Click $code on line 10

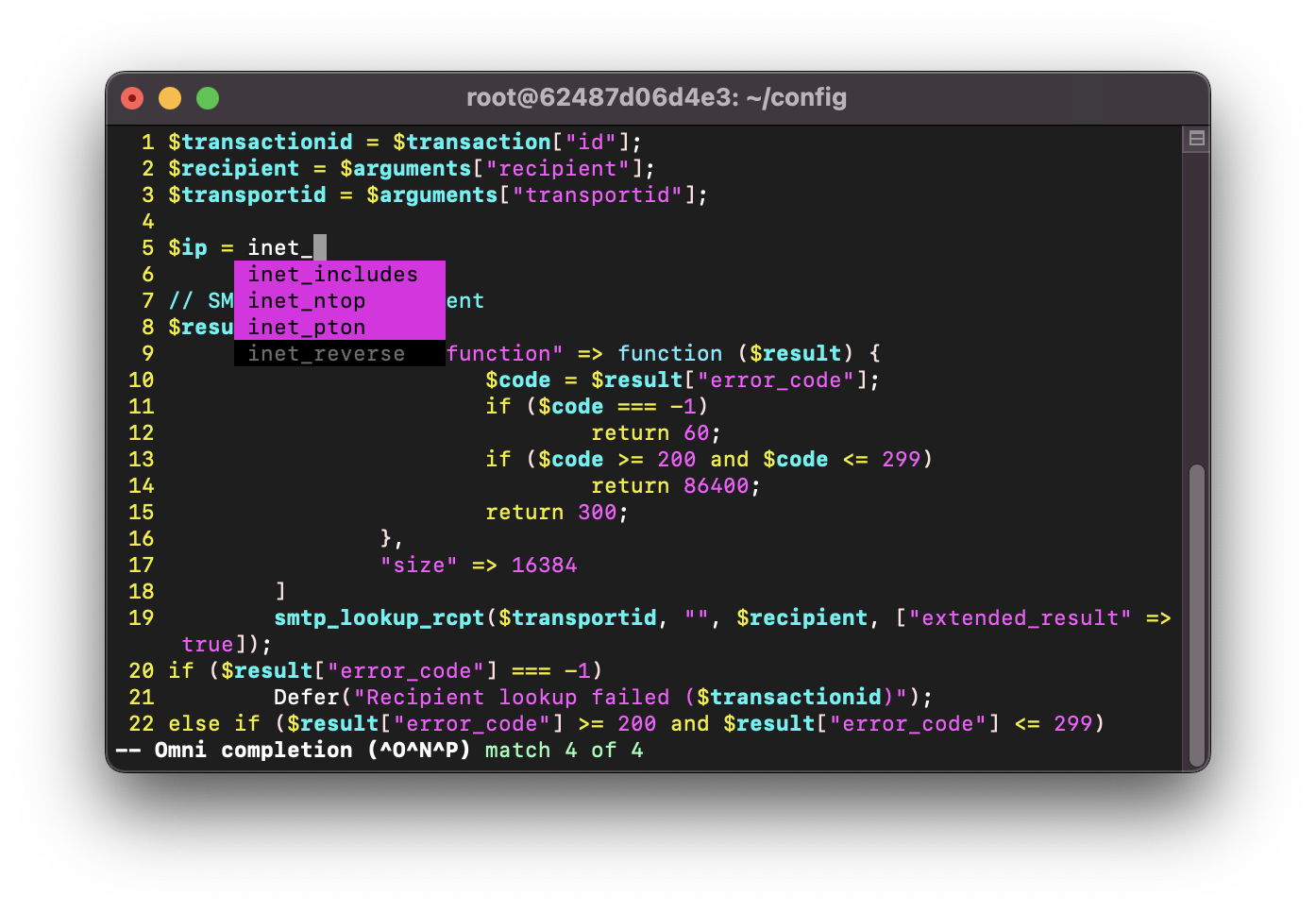(x=518, y=380)
